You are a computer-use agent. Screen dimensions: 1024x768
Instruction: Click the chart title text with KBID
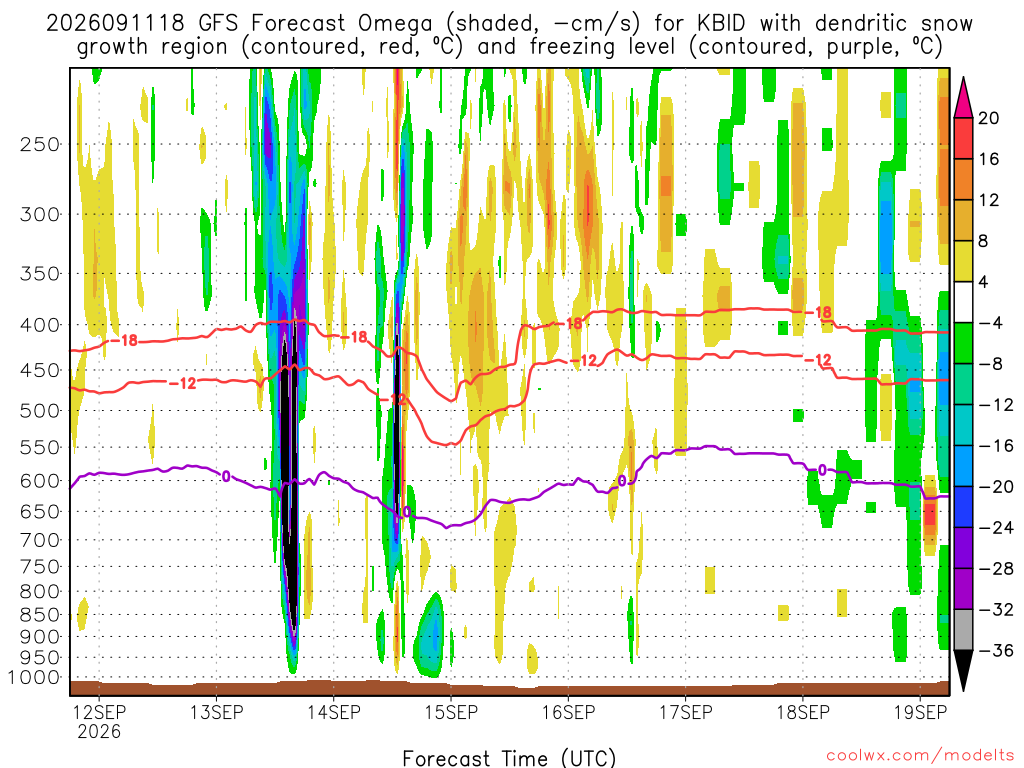point(509,35)
